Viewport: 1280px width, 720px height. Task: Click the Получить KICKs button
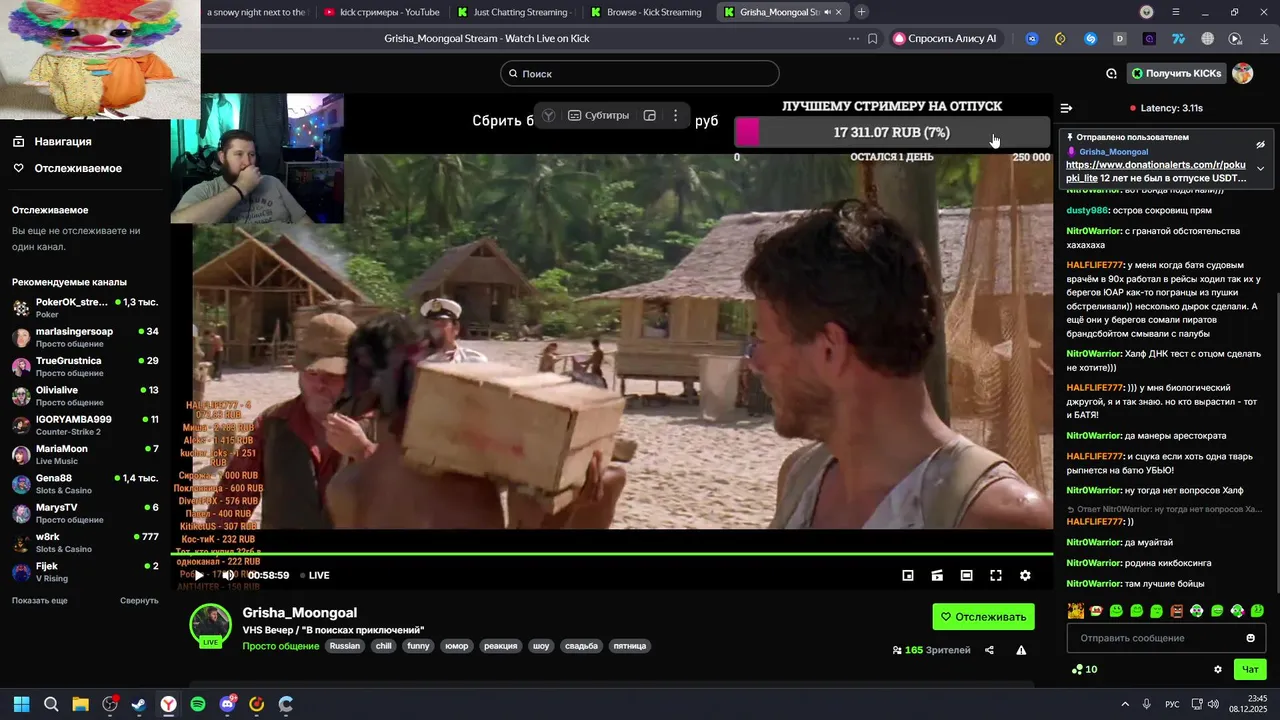(1176, 73)
